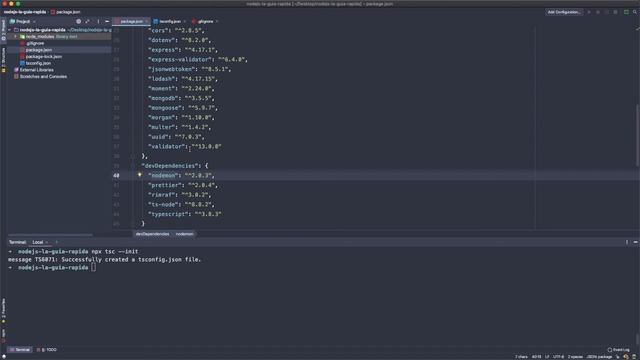Click Add Configuration button
Screen dimensions: 640x360
pos(564,12)
